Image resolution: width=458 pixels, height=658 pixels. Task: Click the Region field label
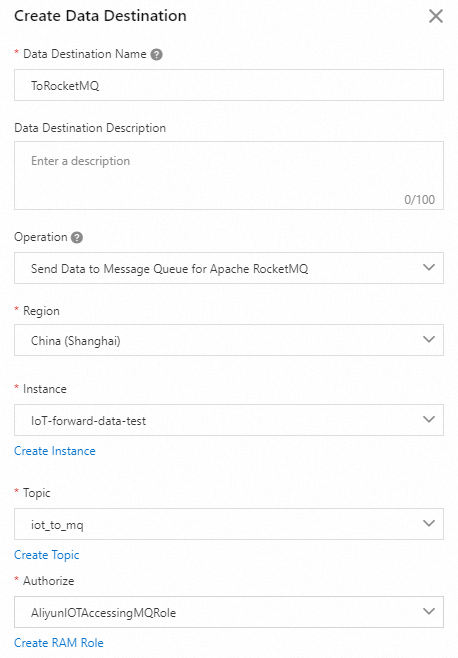pos(41,311)
